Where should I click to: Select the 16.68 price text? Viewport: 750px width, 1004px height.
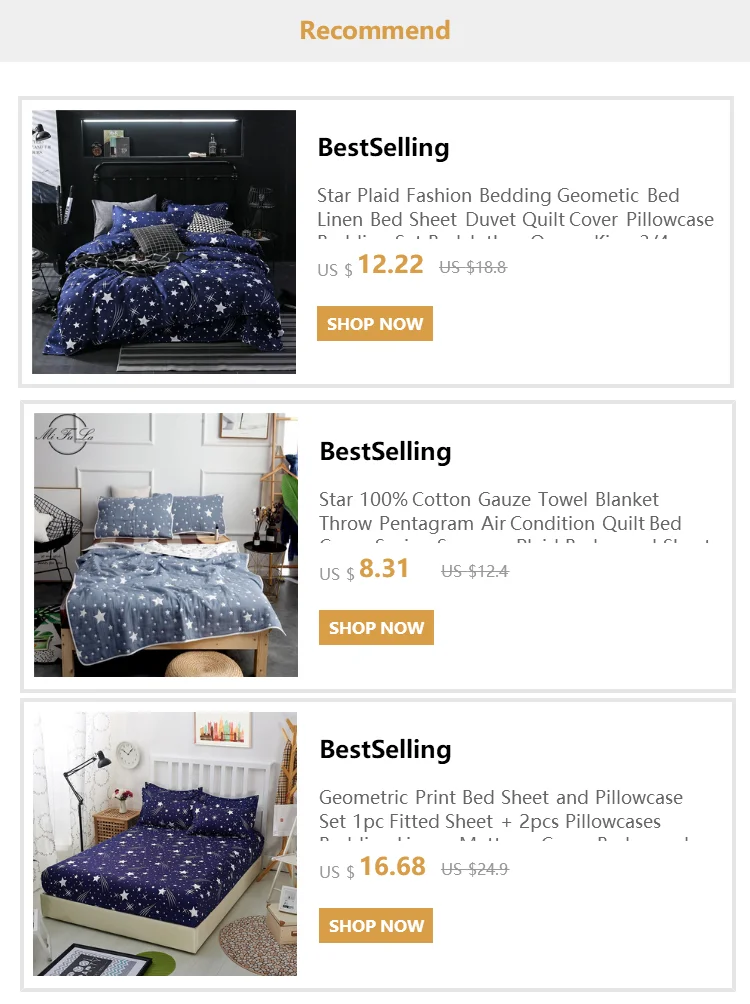click(x=393, y=866)
